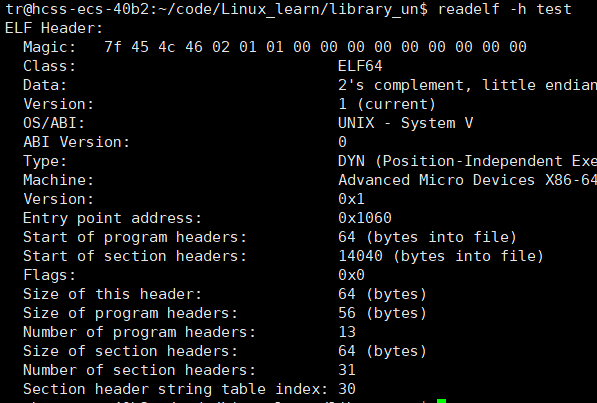Click the command text 'readelf -h test'
This screenshot has width=597, height=403.
click(504, 9)
